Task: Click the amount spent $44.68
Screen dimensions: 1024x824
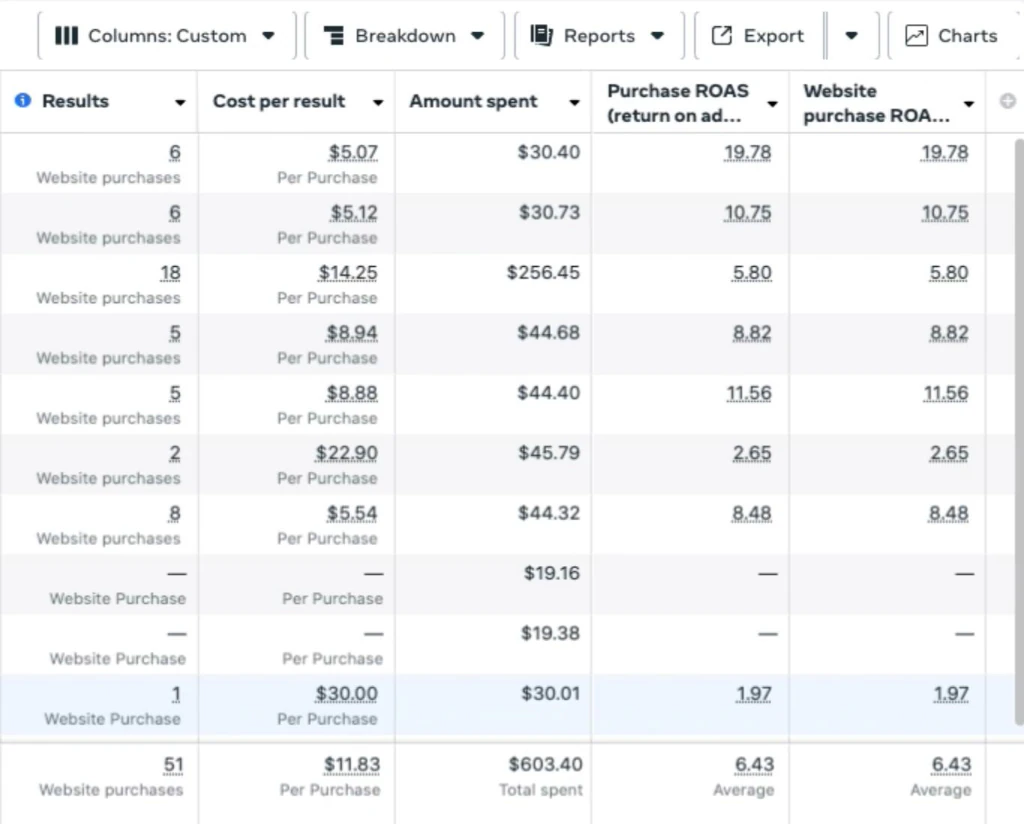Action: [549, 333]
